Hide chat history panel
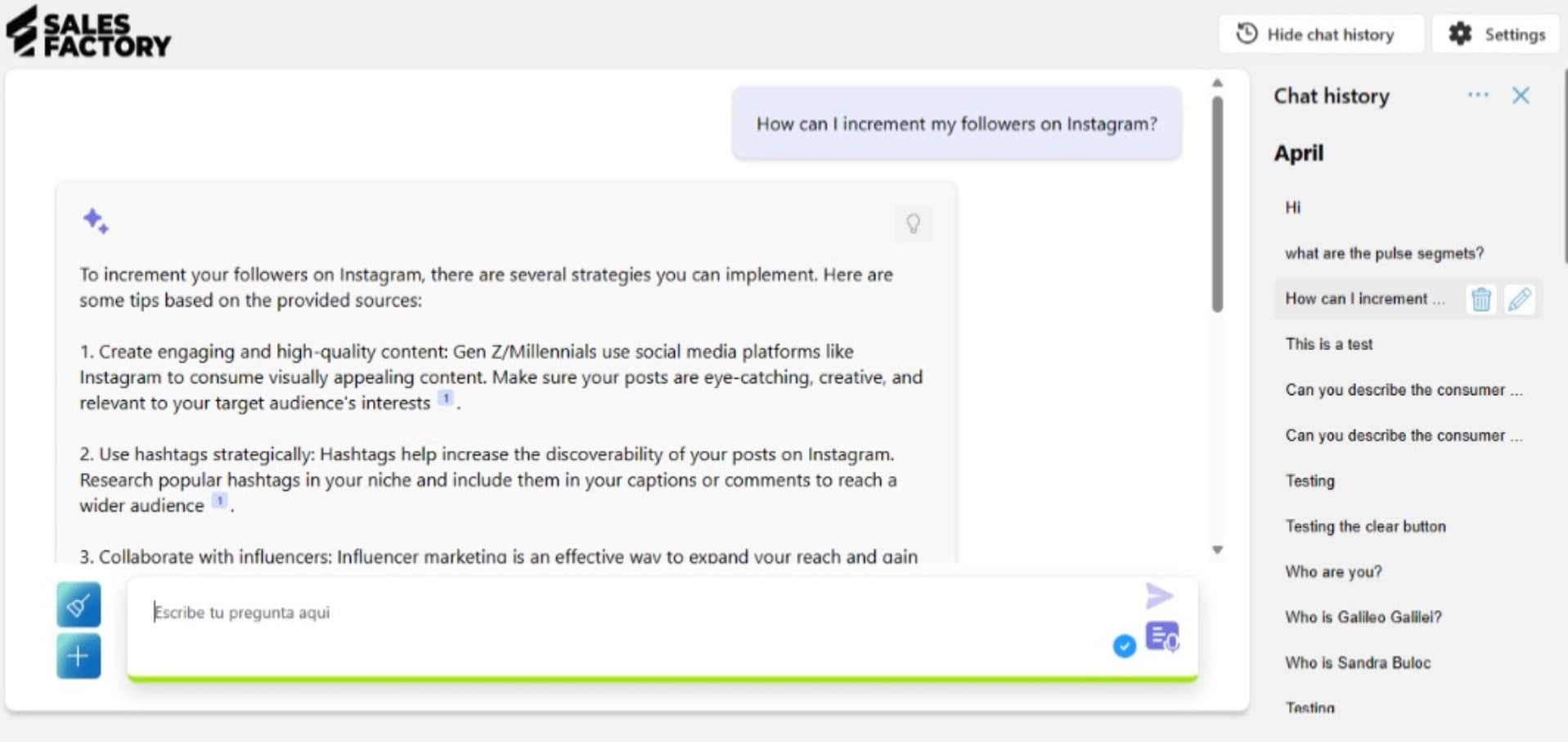 [x=1320, y=34]
